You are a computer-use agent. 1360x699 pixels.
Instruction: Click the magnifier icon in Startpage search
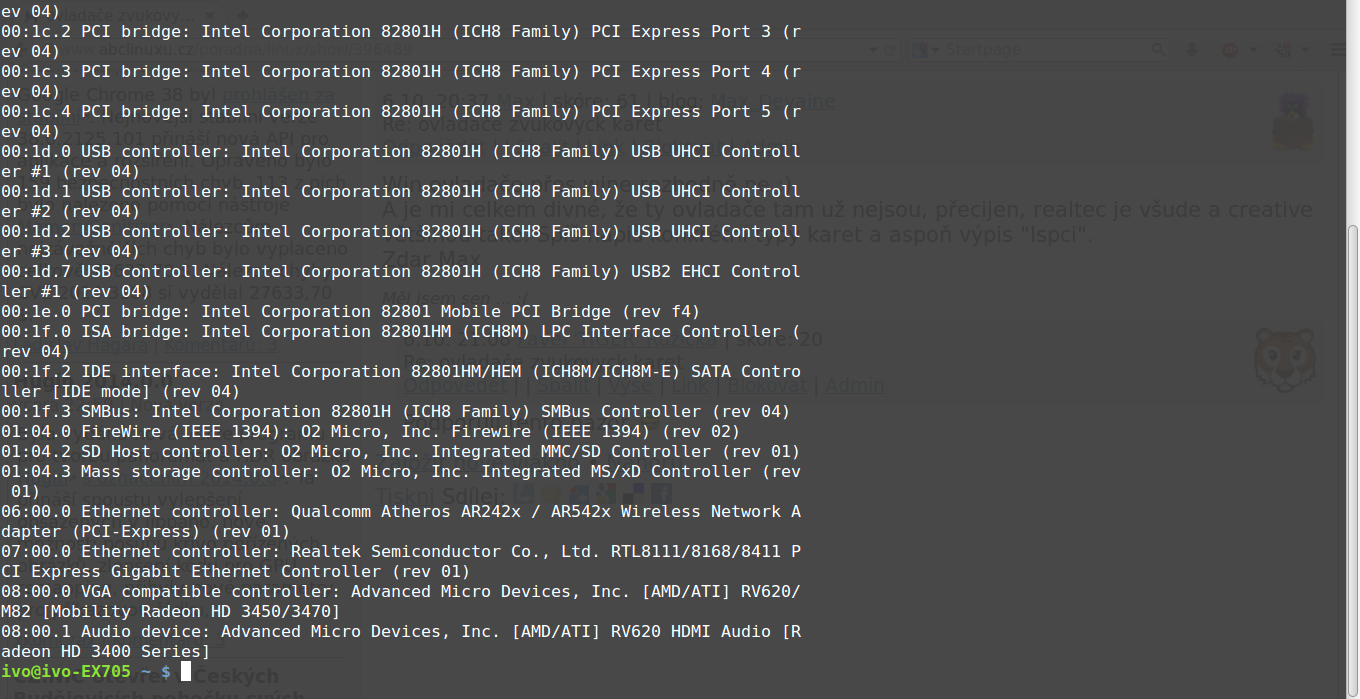point(1159,49)
